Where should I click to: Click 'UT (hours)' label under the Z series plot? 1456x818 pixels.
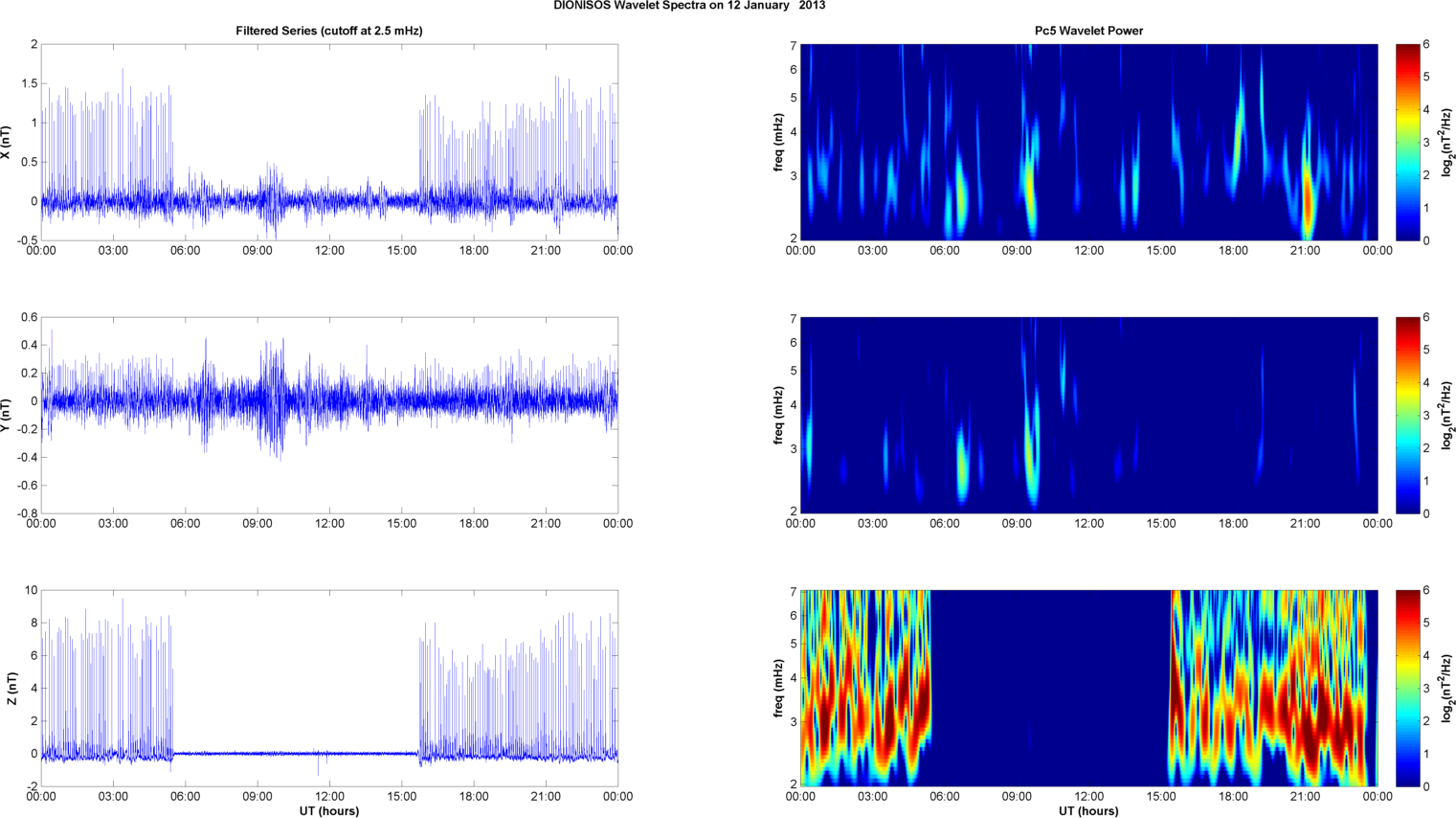pos(329,810)
